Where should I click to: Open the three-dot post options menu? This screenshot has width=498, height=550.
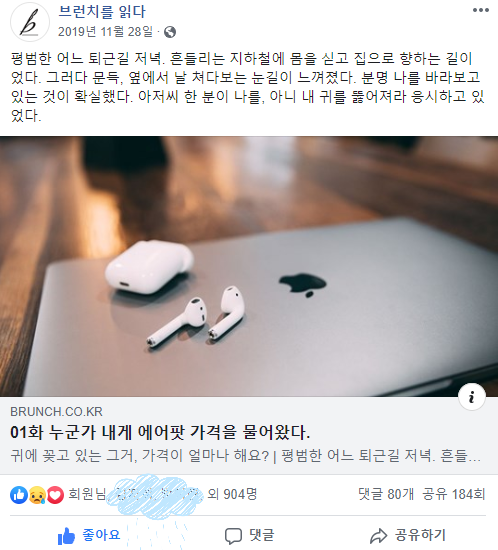pos(480,10)
